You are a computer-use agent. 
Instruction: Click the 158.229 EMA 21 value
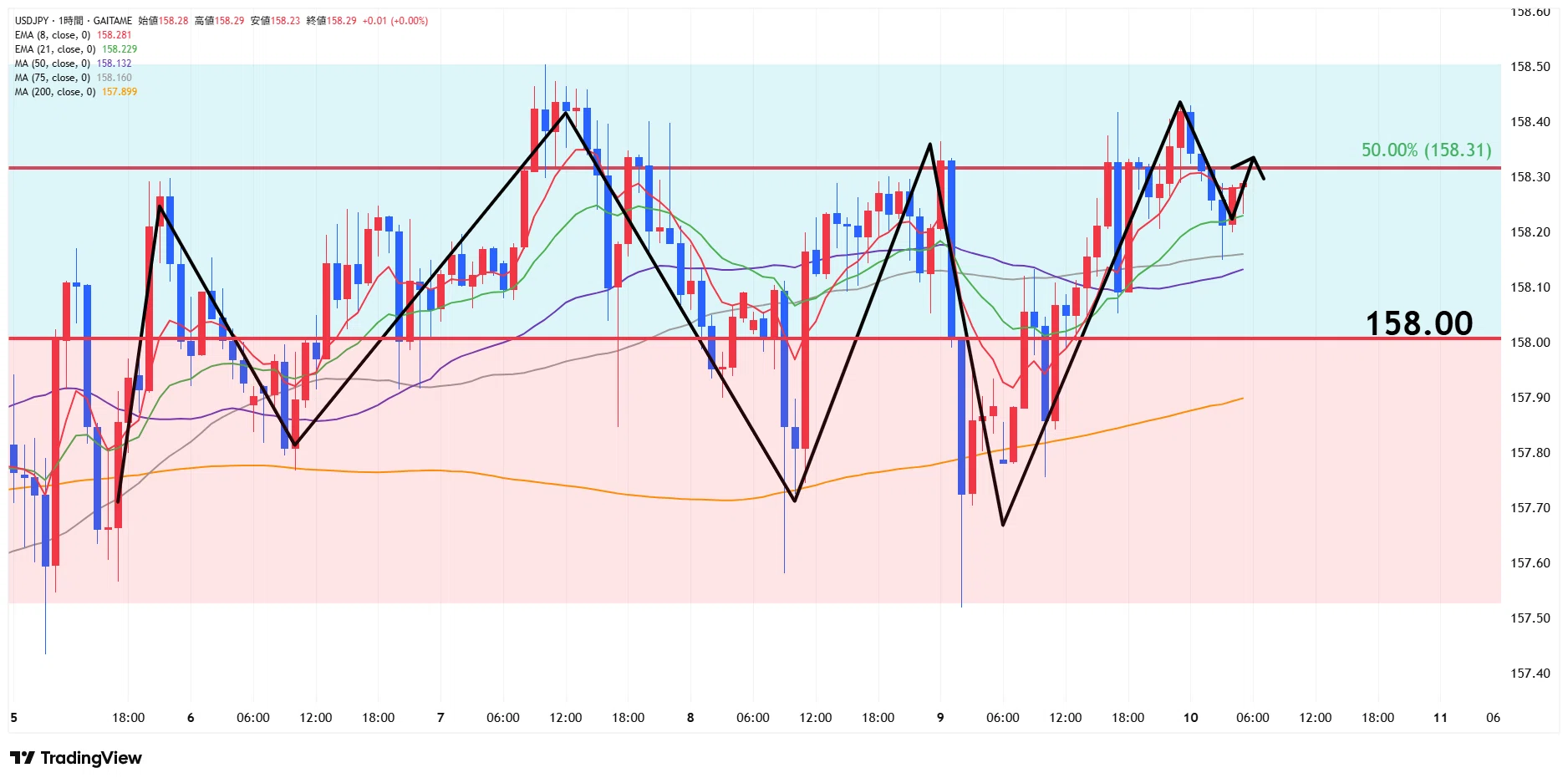coord(120,49)
